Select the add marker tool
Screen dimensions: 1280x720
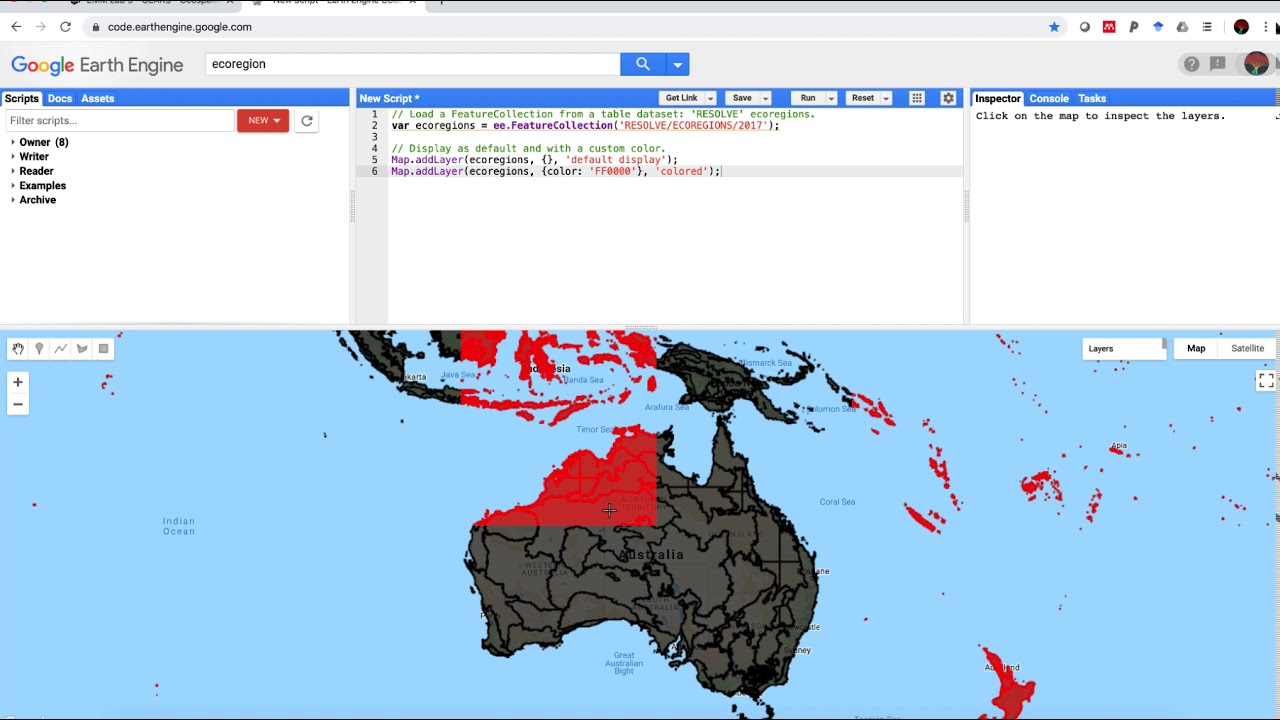pos(39,349)
